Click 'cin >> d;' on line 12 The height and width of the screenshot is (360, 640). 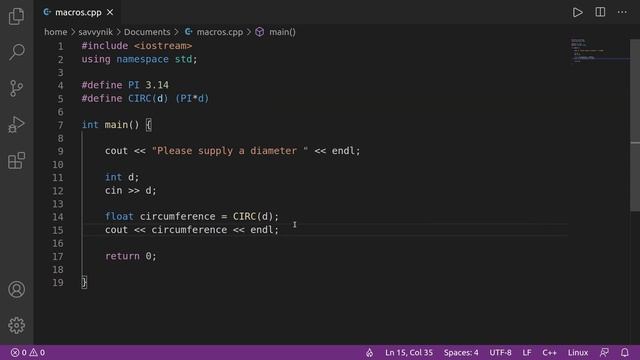click(x=131, y=190)
